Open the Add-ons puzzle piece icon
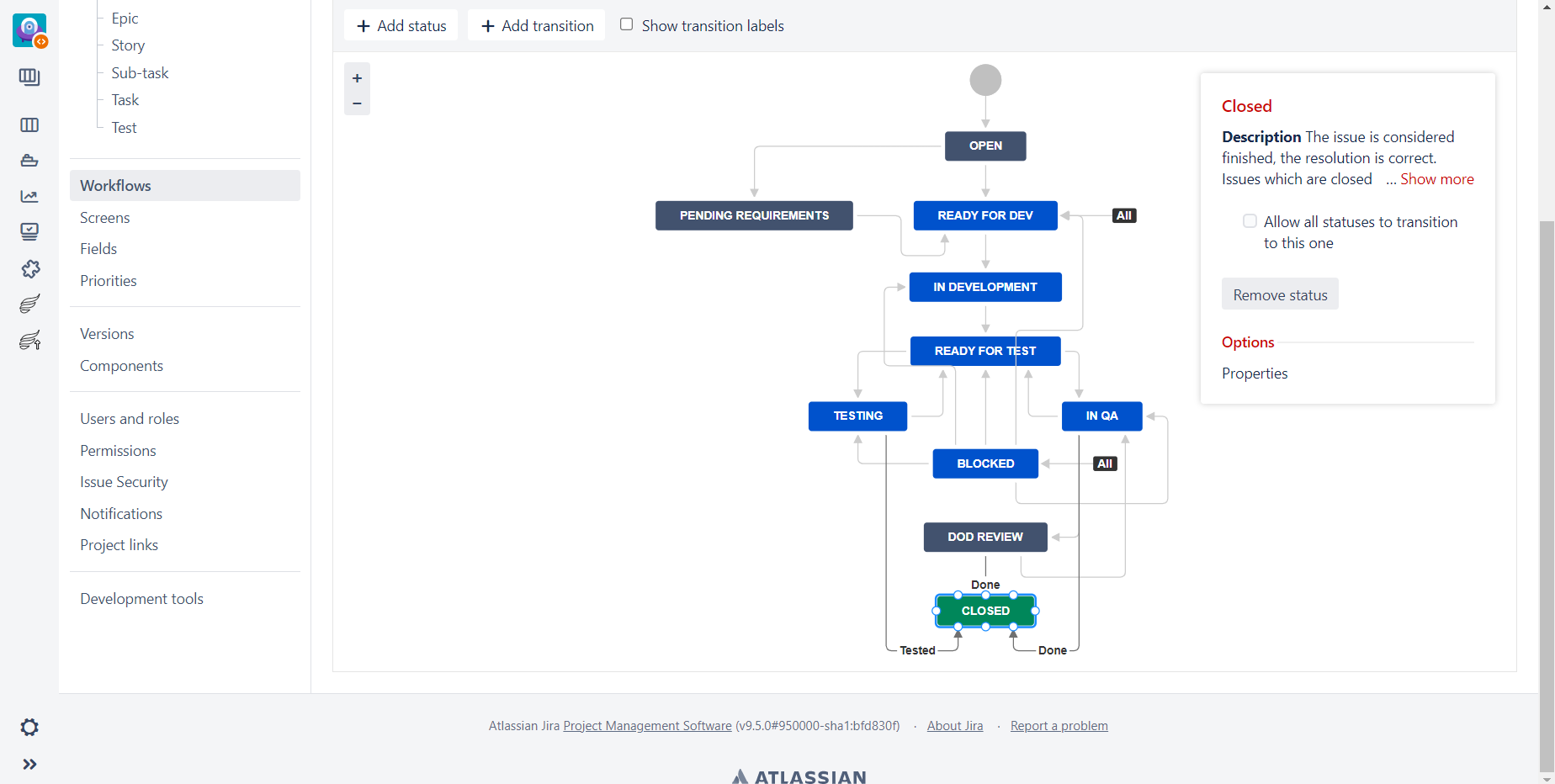Viewport: 1555px width, 784px height. pos(29,269)
